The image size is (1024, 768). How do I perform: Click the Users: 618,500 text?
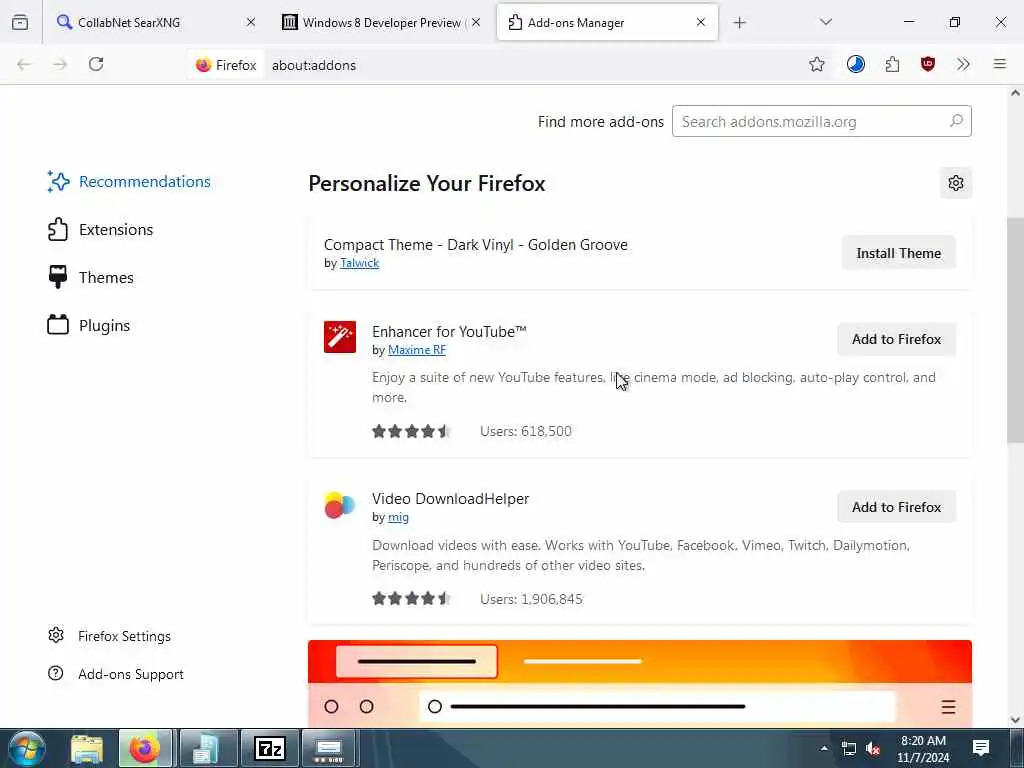[526, 431]
